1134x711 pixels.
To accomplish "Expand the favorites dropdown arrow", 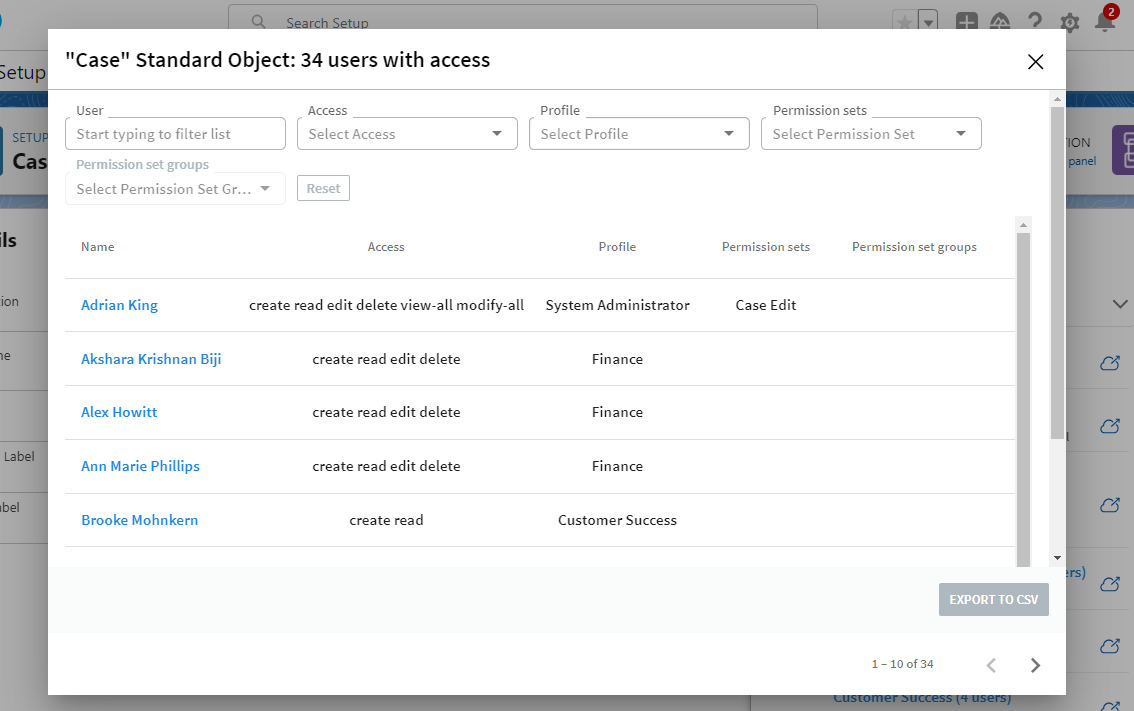I will pyautogui.click(x=926, y=20).
